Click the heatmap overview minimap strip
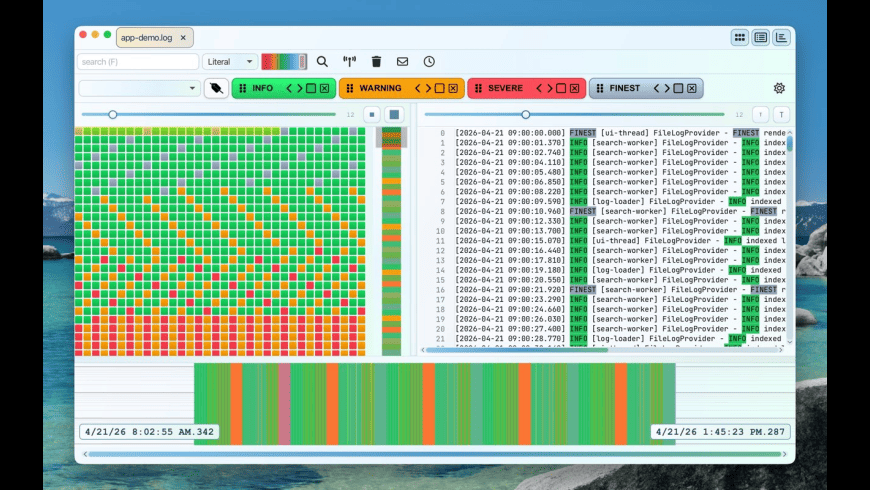 coord(392,241)
